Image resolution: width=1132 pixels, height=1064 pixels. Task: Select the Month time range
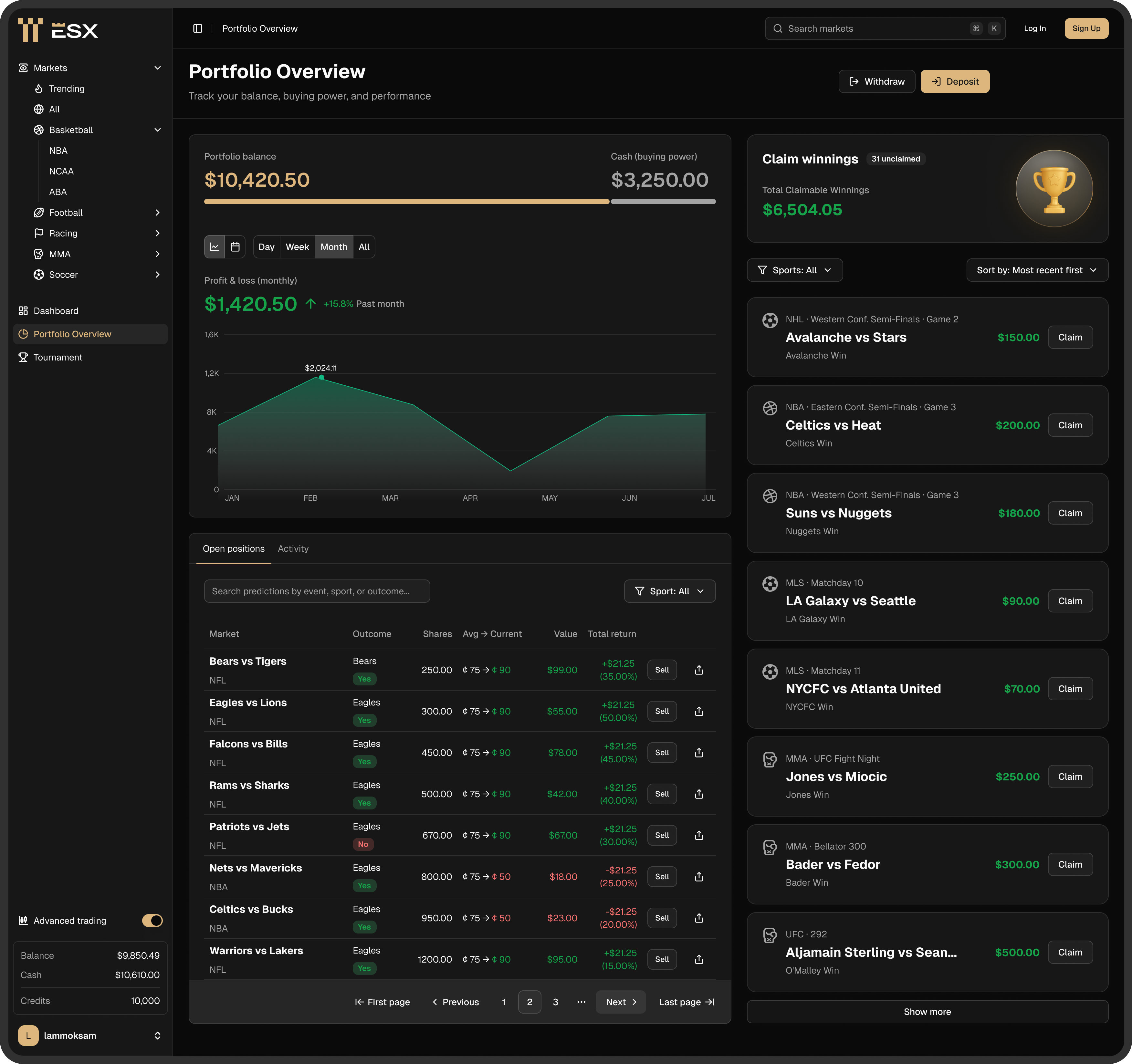(334, 247)
